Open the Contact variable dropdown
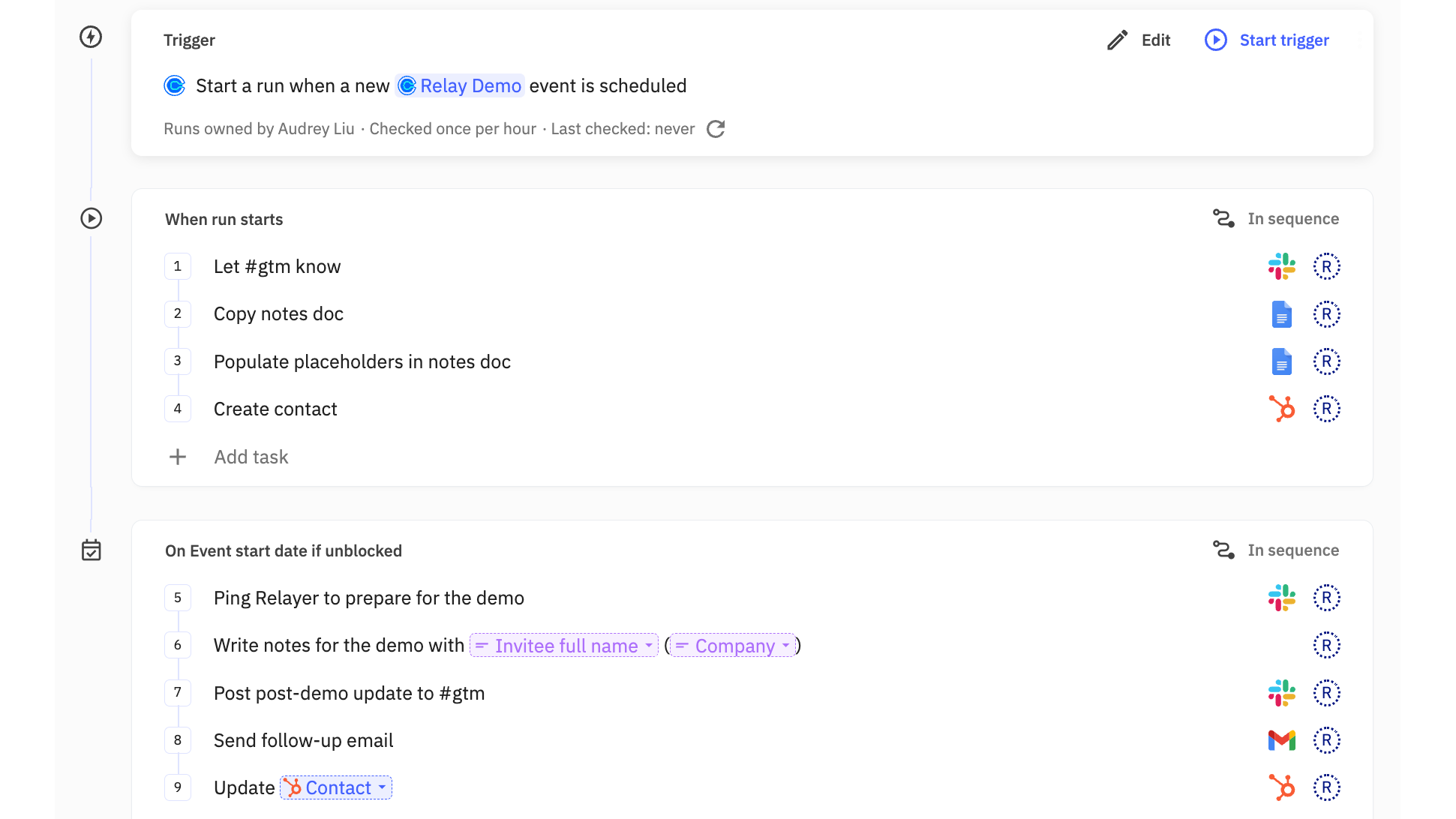 336,788
